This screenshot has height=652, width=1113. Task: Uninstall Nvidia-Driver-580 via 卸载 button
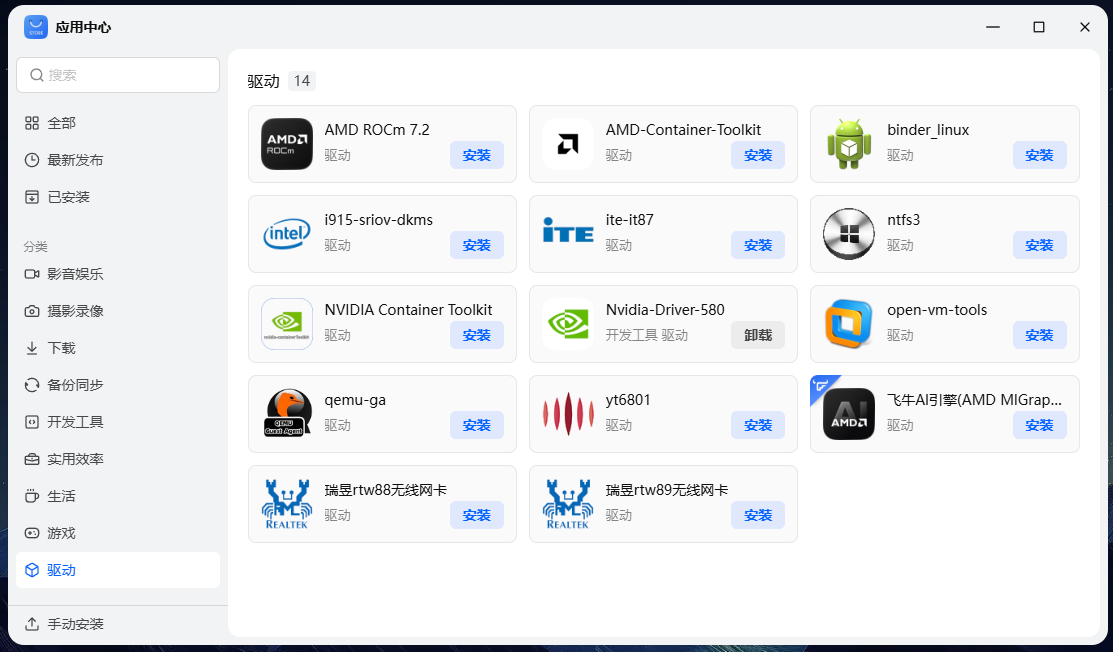pos(758,336)
